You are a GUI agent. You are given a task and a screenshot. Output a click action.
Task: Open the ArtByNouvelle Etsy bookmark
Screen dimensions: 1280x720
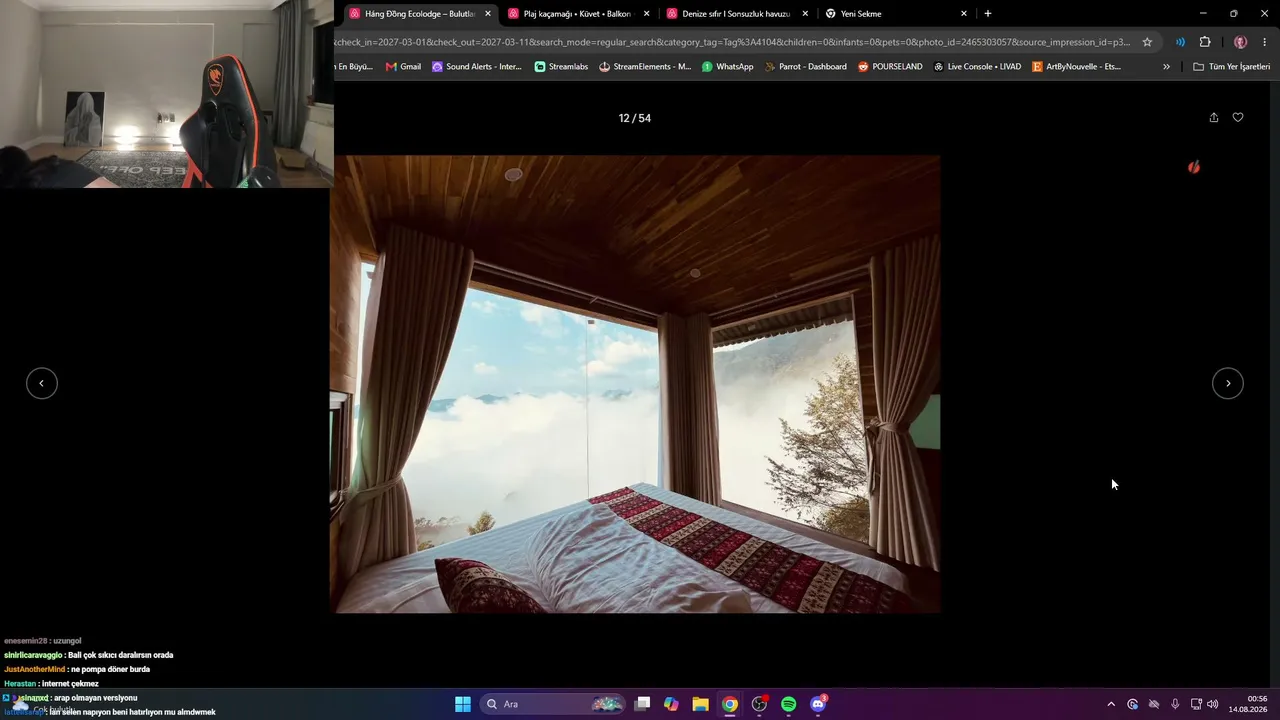click(1076, 67)
